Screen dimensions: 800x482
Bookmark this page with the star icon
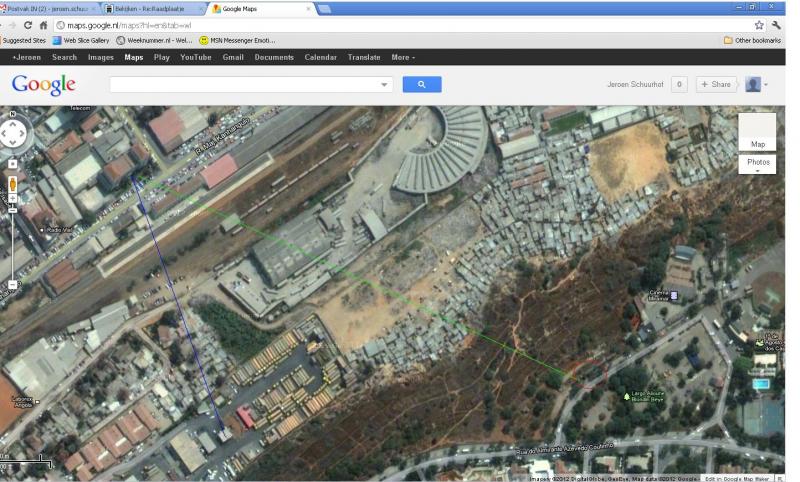click(759, 25)
